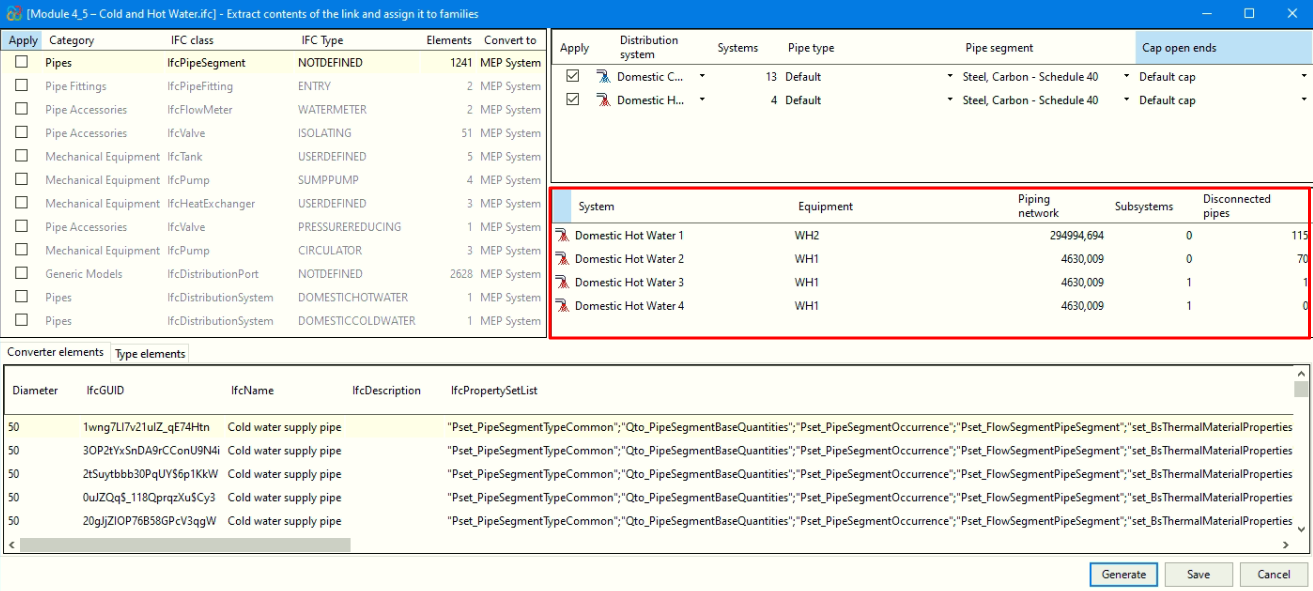Viewport: 1313px width, 591px height.
Task: Uncheck Apply for the Domestic Cold system row
Action: [x=573, y=77]
